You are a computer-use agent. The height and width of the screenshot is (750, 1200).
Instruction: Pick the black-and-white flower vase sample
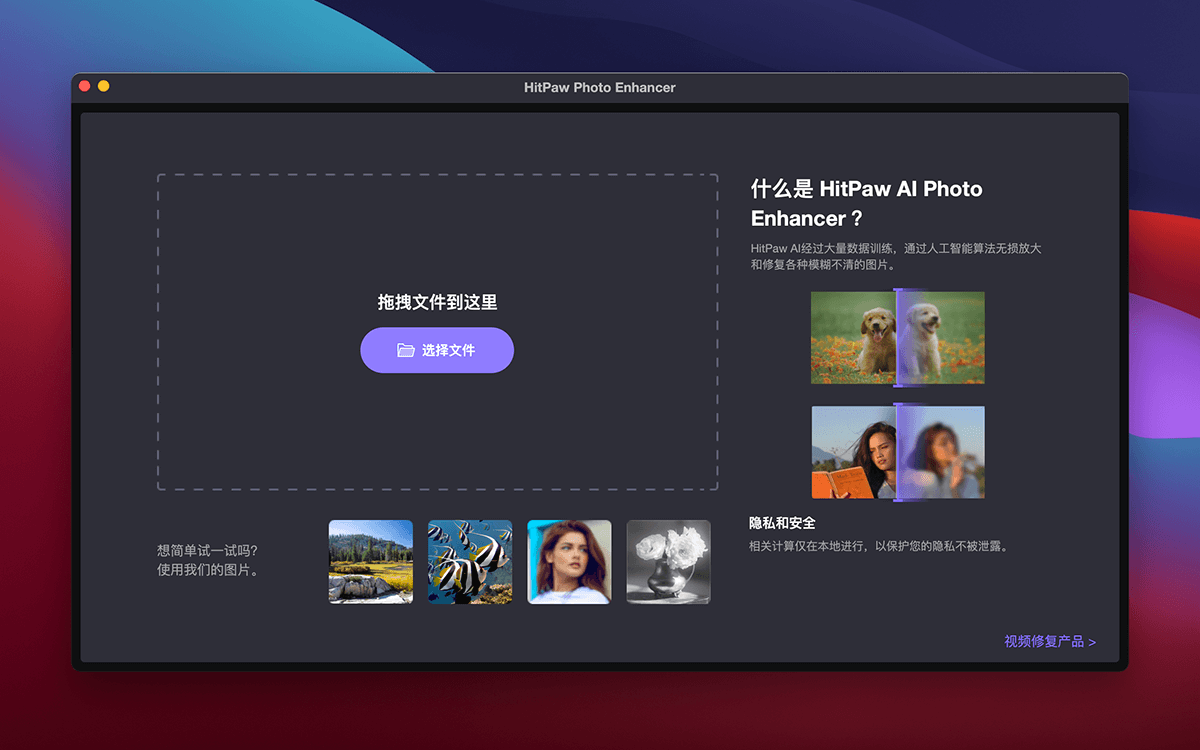coord(669,562)
